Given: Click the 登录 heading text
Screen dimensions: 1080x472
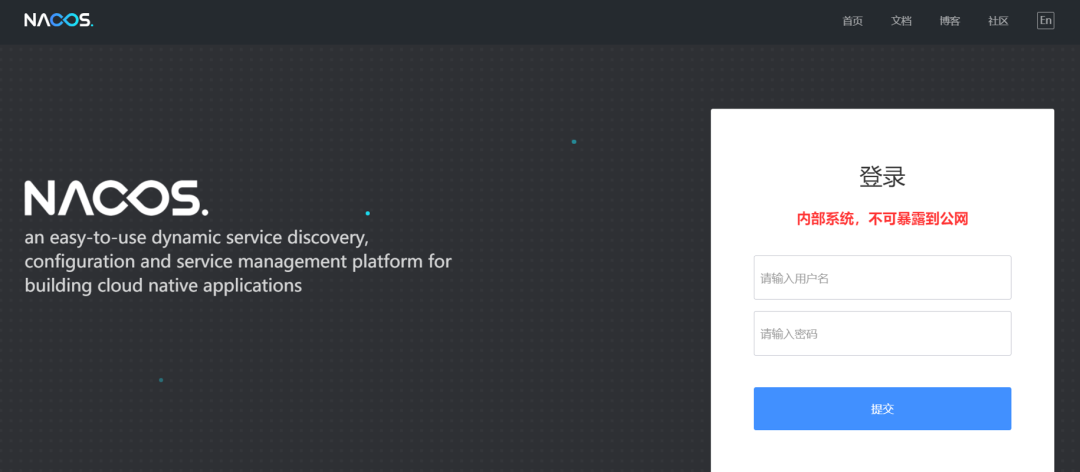Looking at the screenshot, I should tap(882, 177).
